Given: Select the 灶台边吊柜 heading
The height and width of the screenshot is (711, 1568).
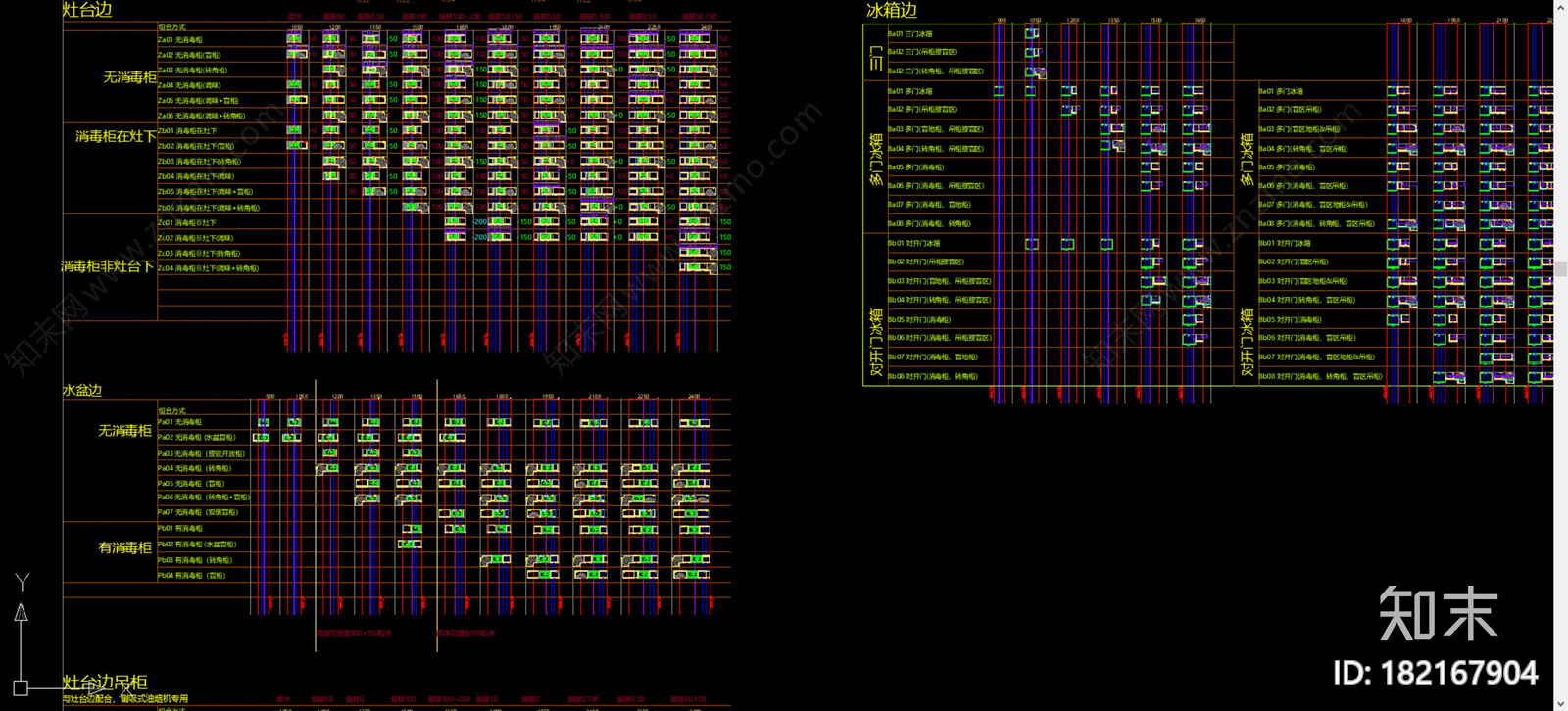Looking at the screenshot, I should (x=105, y=682).
